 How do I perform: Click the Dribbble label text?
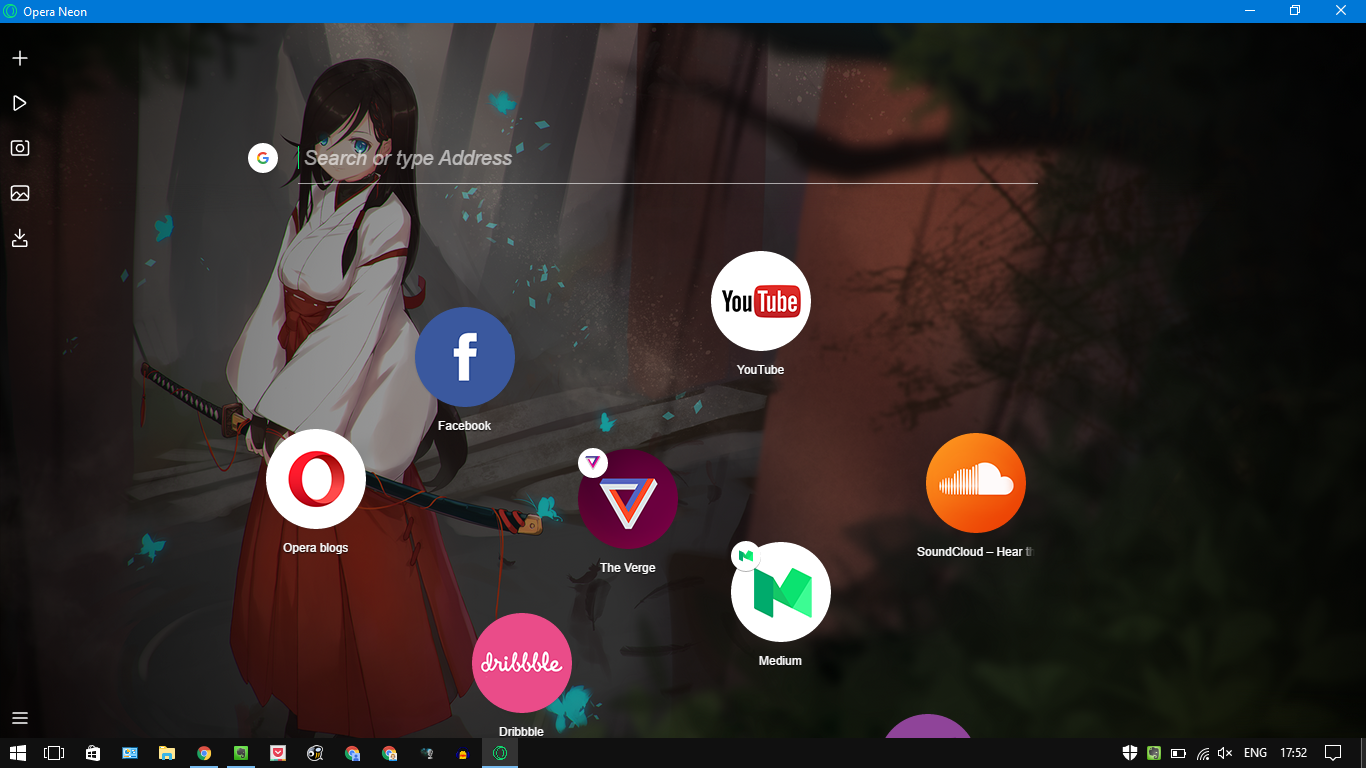click(x=522, y=732)
